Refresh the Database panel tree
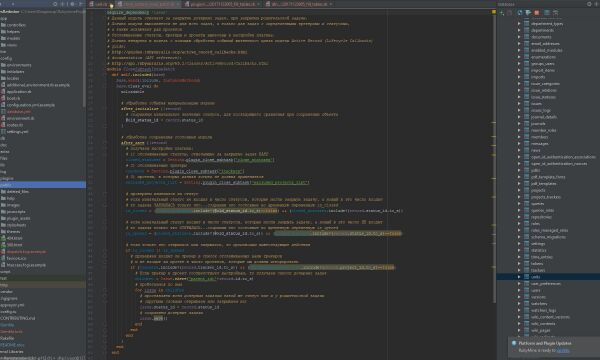Image resolution: width=600 pixels, height=360 pixels. coord(520,13)
